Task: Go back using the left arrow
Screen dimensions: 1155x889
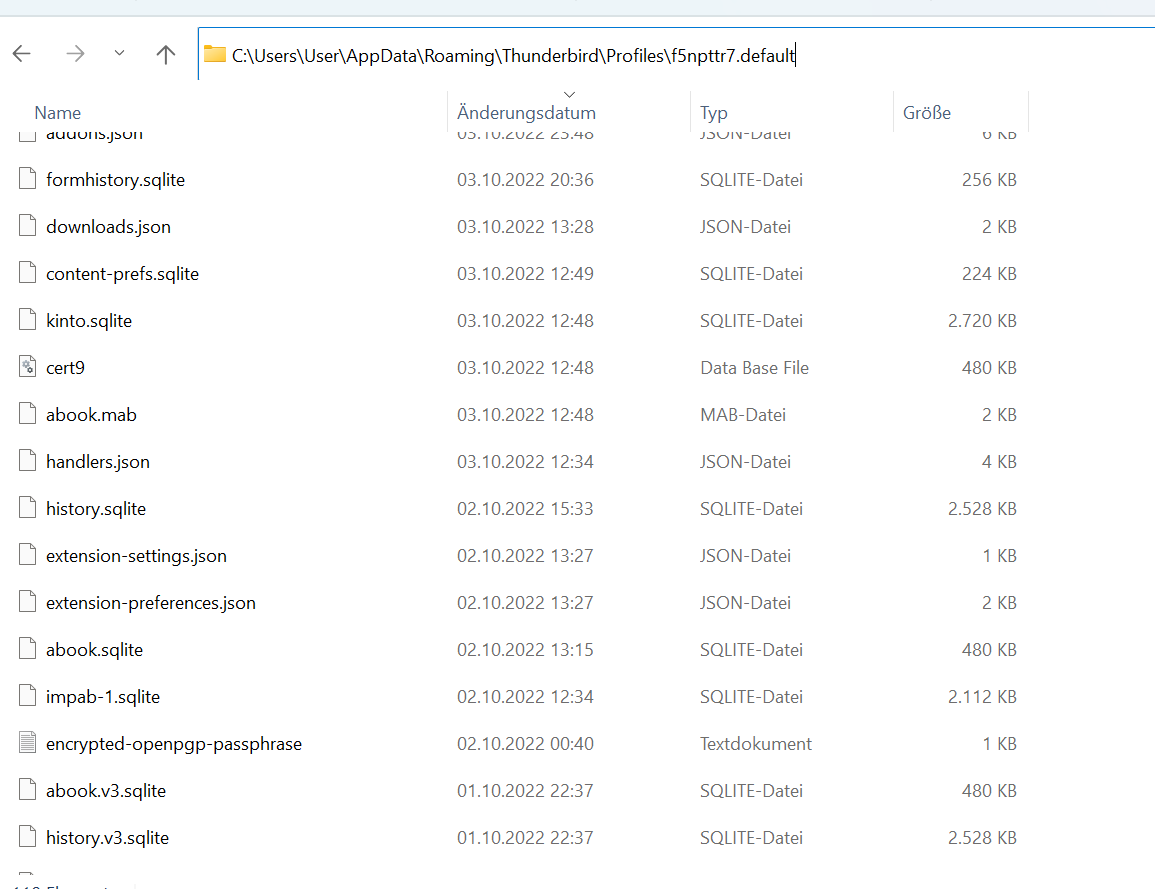Action: pyautogui.click(x=22, y=54)
